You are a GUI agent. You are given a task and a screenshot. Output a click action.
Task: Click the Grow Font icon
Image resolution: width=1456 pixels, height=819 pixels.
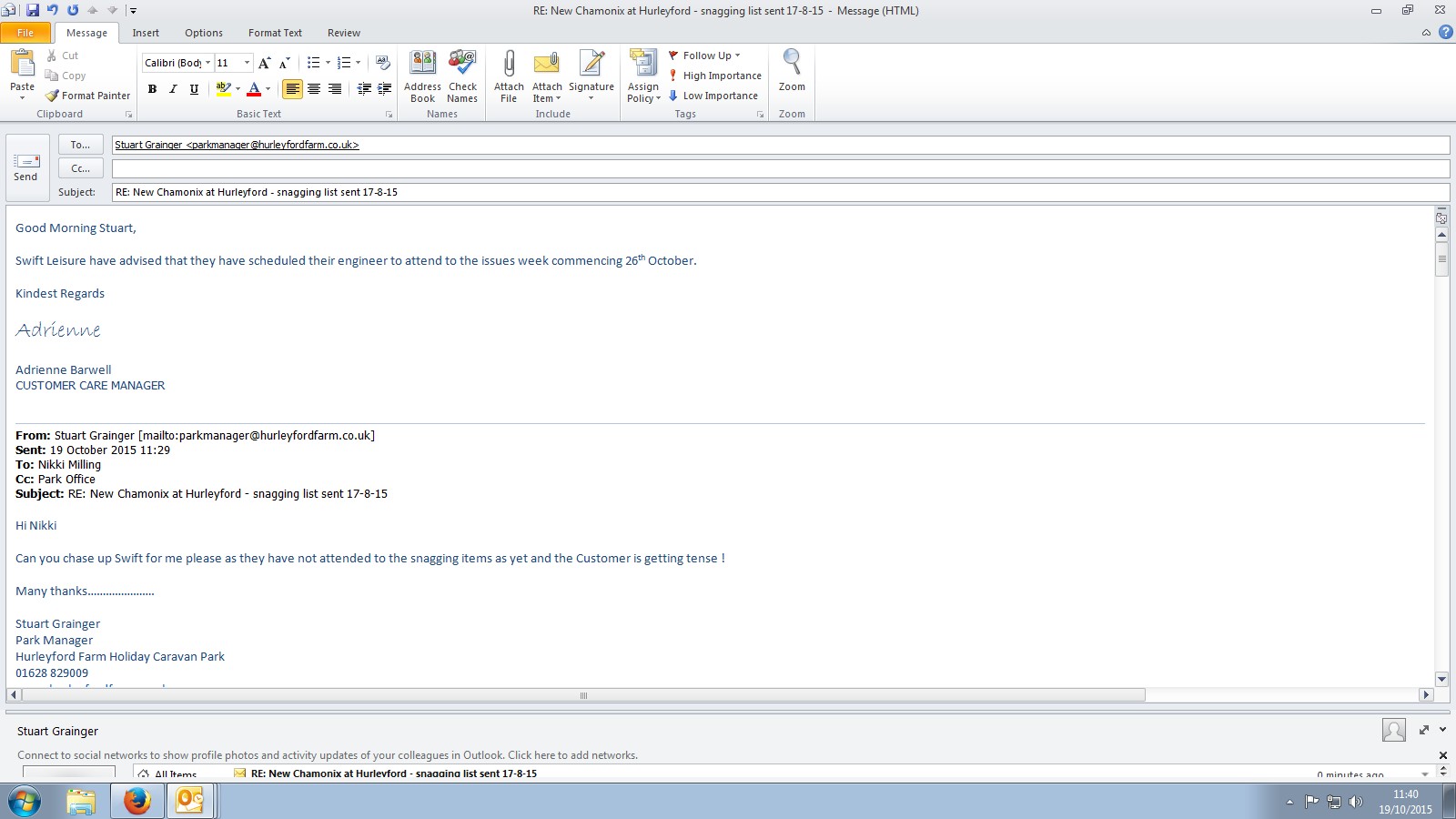[264, 63]
